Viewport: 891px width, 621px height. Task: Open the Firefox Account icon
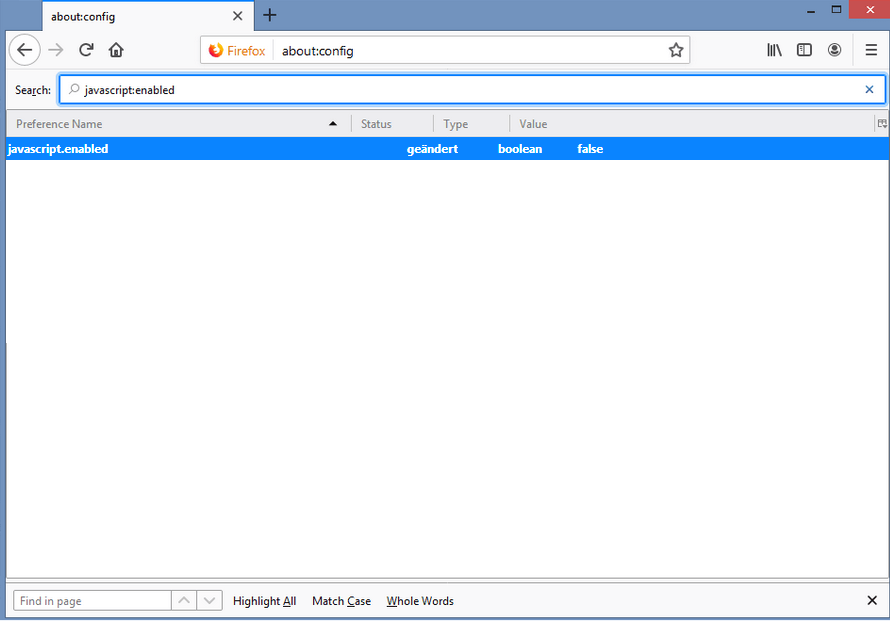[834, 49]
